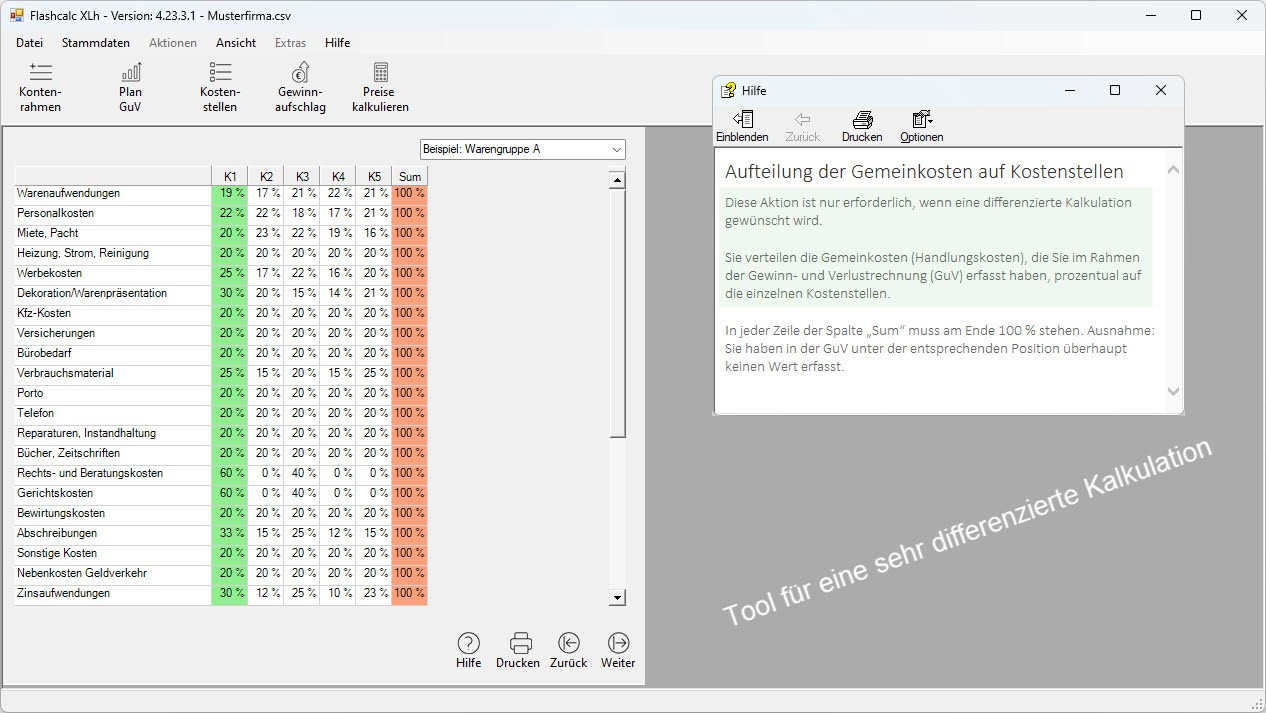Click the Preise kalkulieren calculator icon
This screenshot has width=1266, height=713.
pyautogui.click(x=380, y=73)
